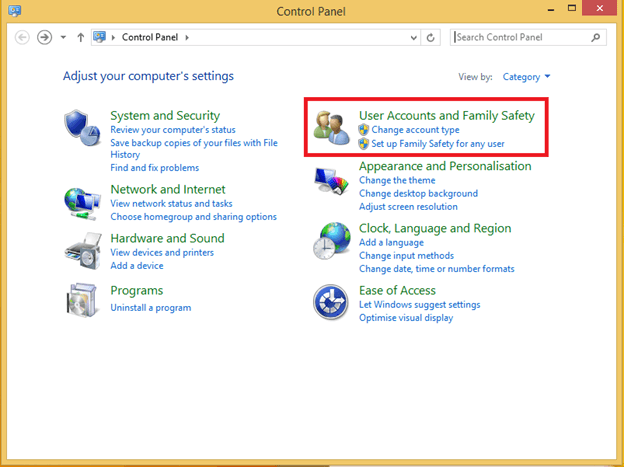This screenshot has width=624, height=467.
Task: Click shield icon beside Set up Family Safety
Action: (363, 144)
